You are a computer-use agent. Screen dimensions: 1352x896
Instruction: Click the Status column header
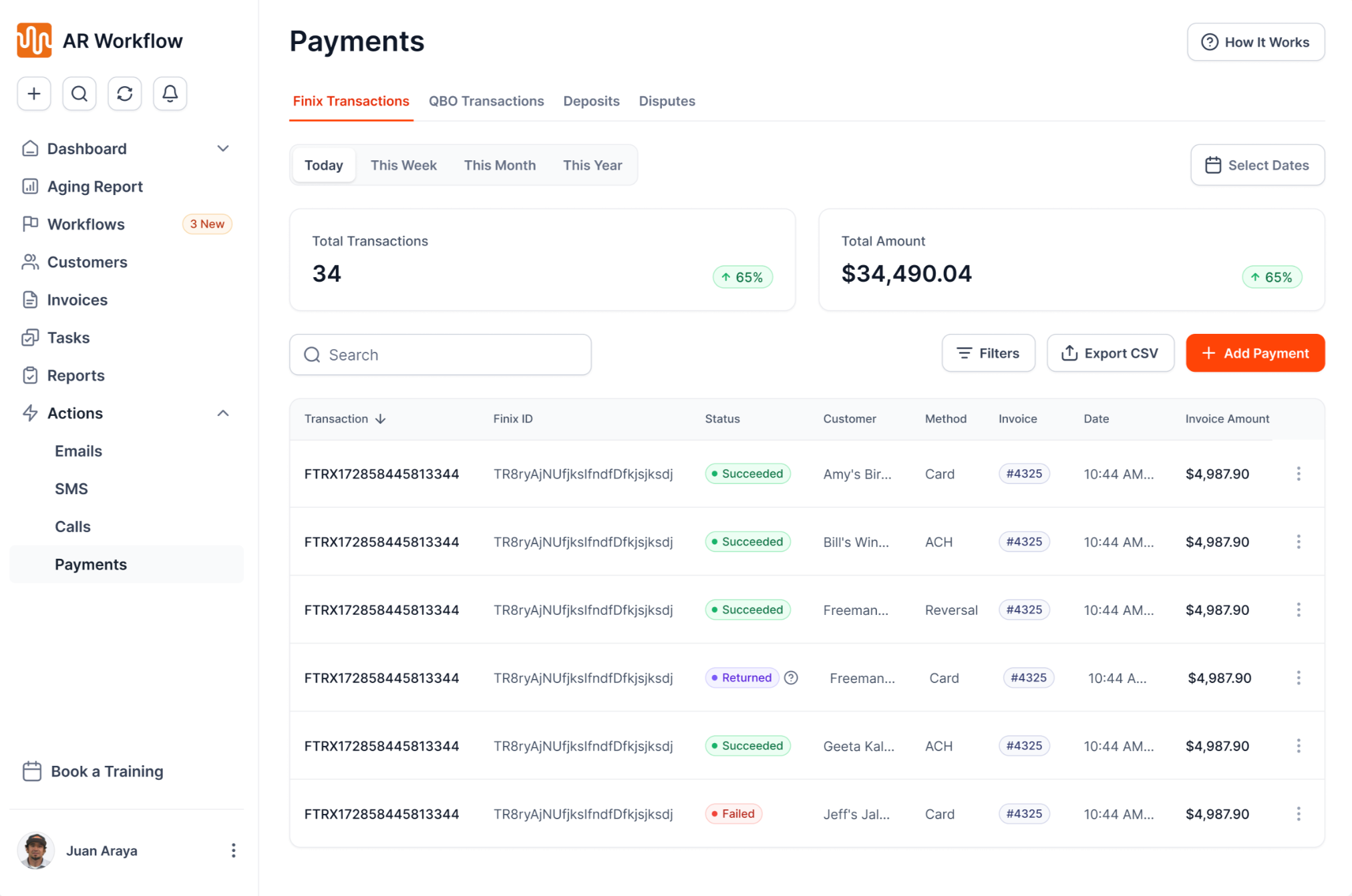[x=722, y=419]
